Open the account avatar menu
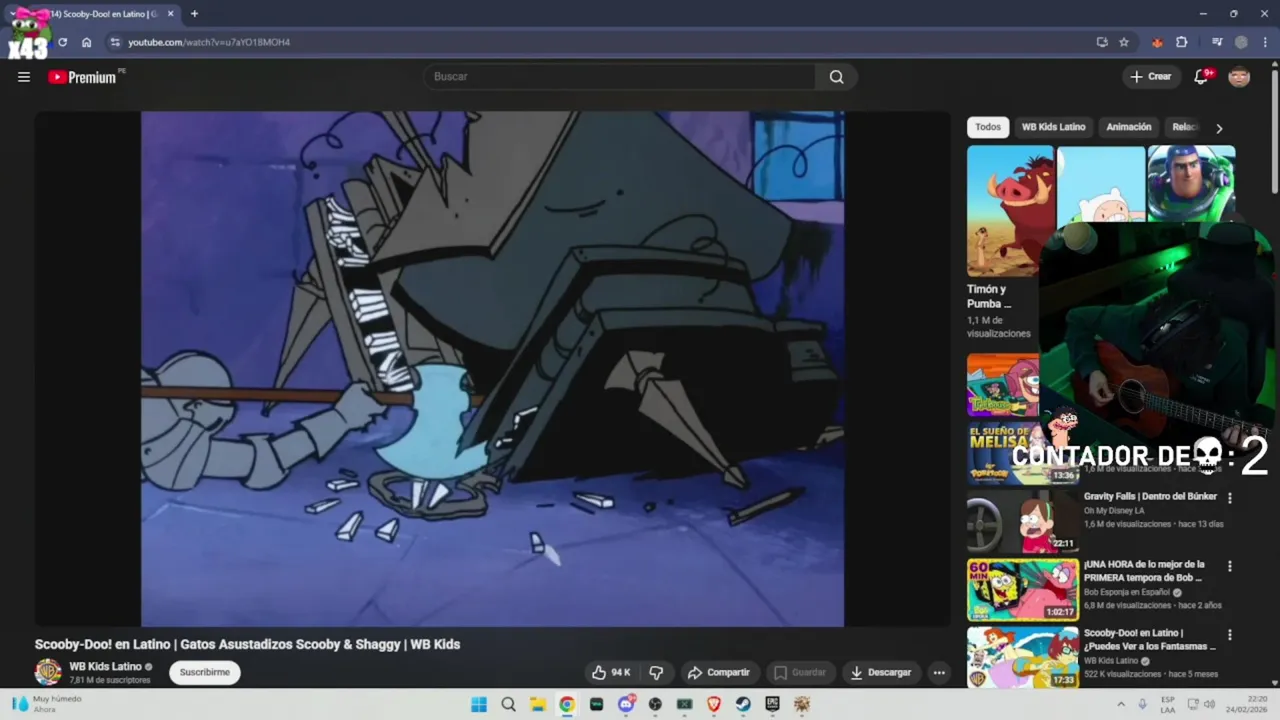 click(x=1239, y=77)
